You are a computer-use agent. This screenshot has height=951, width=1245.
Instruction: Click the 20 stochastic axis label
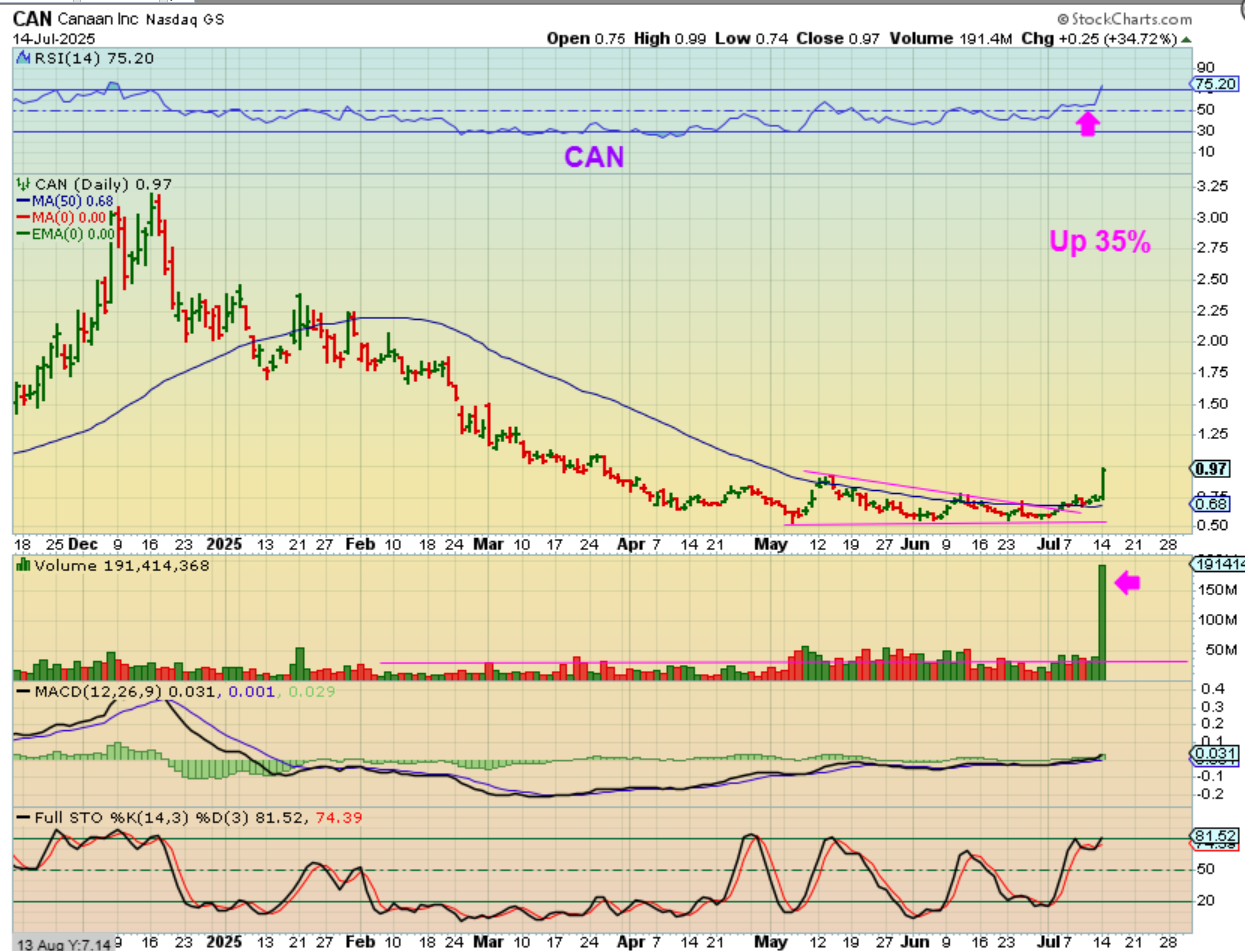point(1204,901)
